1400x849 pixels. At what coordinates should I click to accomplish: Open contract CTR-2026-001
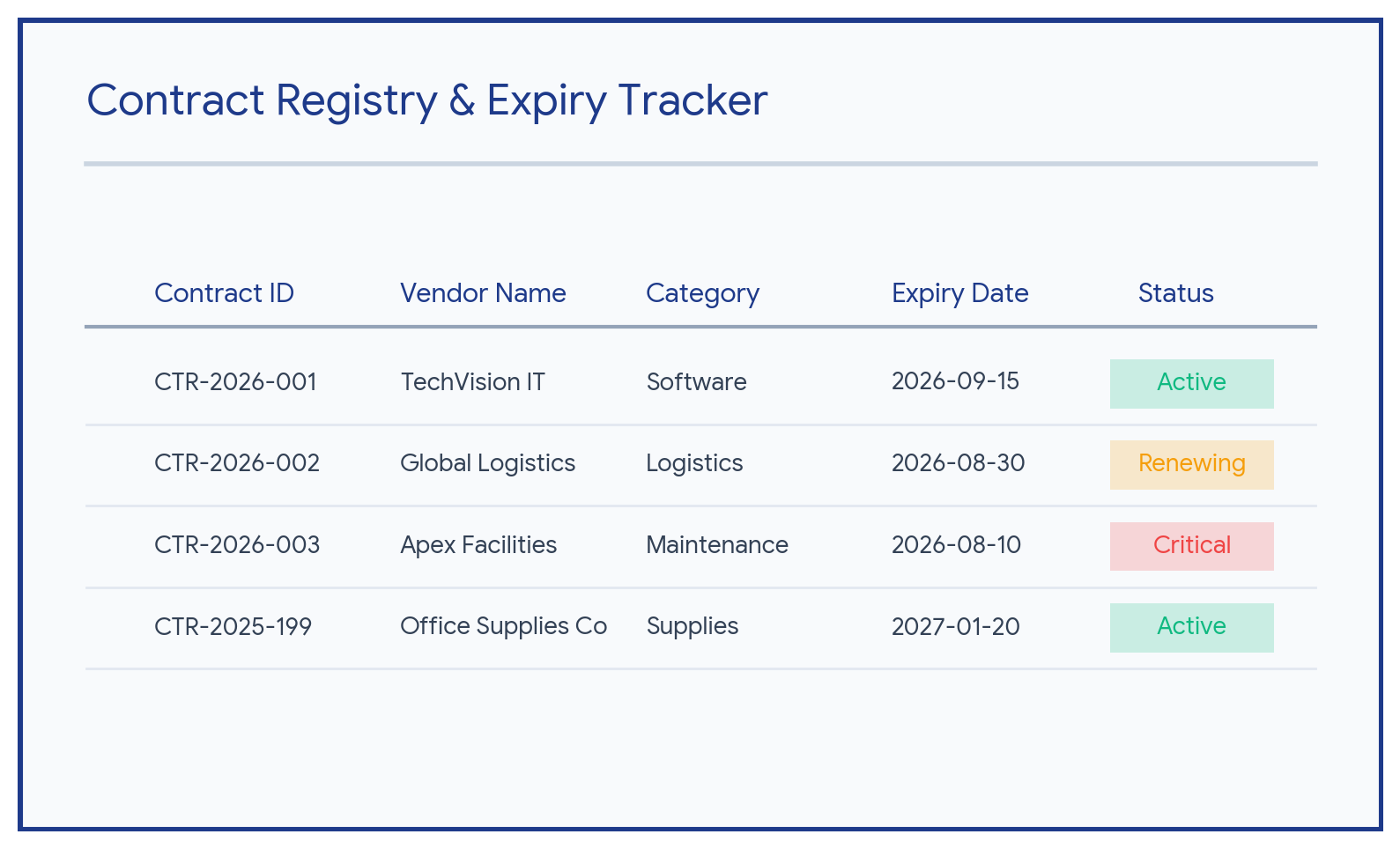coord(235,382)
